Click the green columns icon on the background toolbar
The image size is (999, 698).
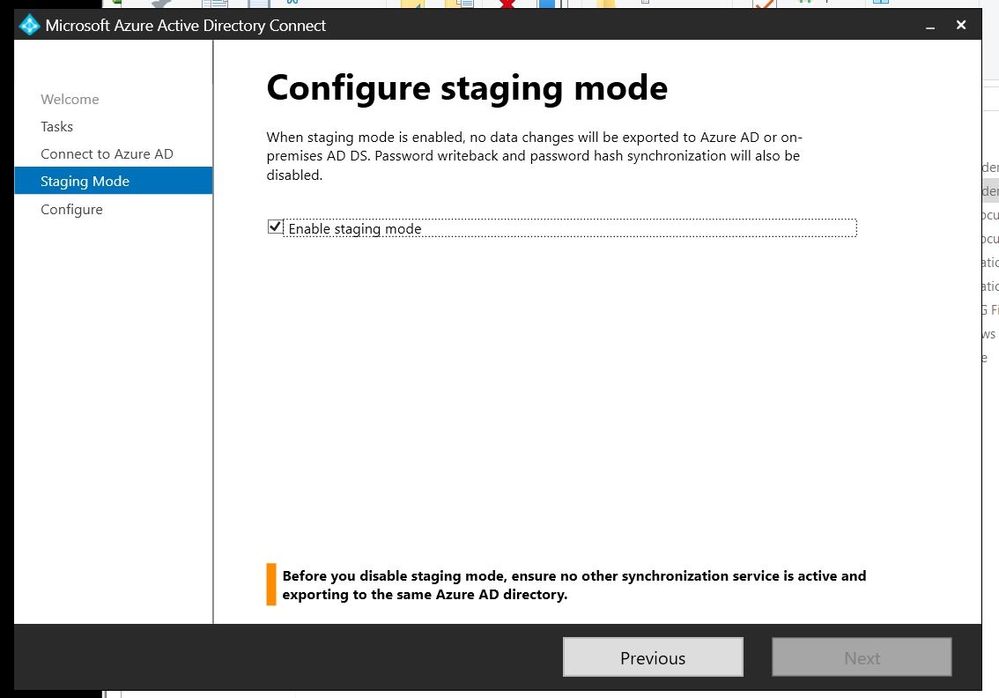point(806,4)
